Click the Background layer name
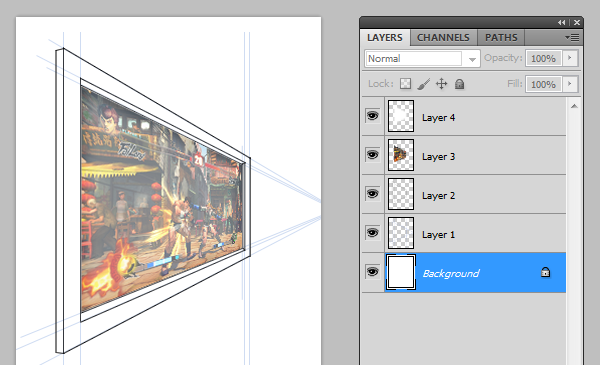 click(x=451, y=273)
